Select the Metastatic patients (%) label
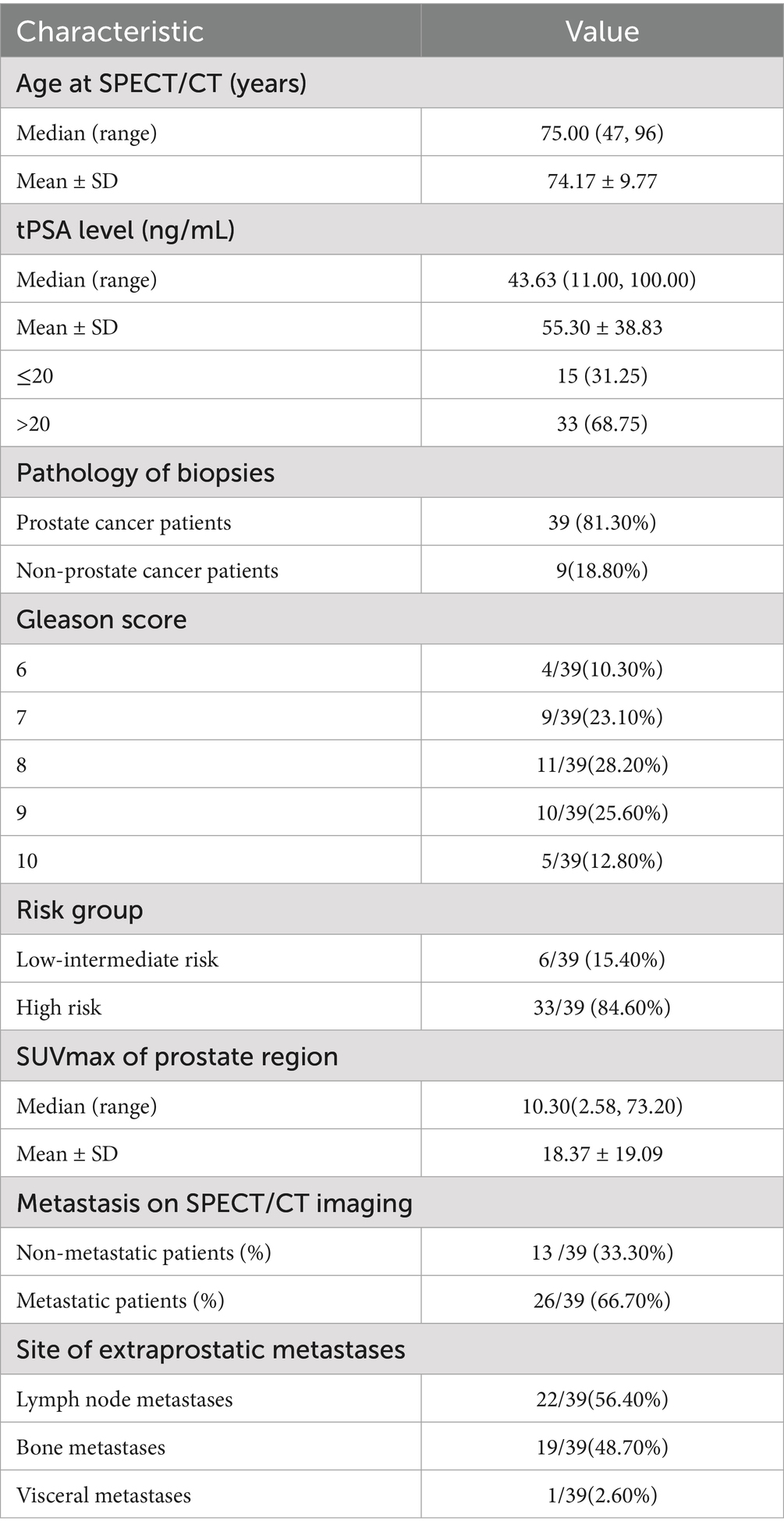Screen dimensions: 784x1532 point(120,1301)
